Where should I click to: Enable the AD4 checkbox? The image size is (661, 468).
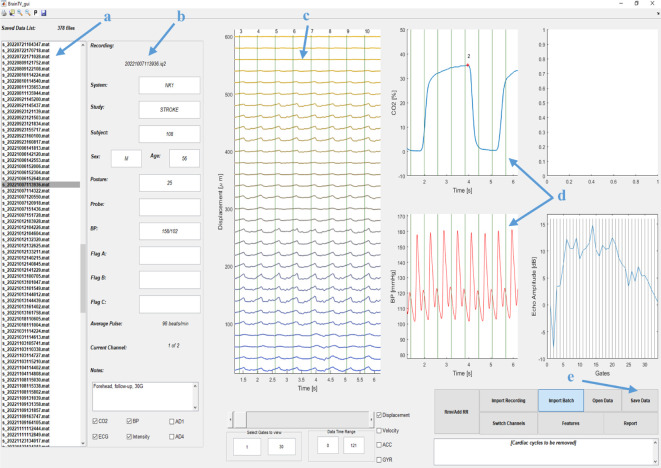click(x=172, y=437)
